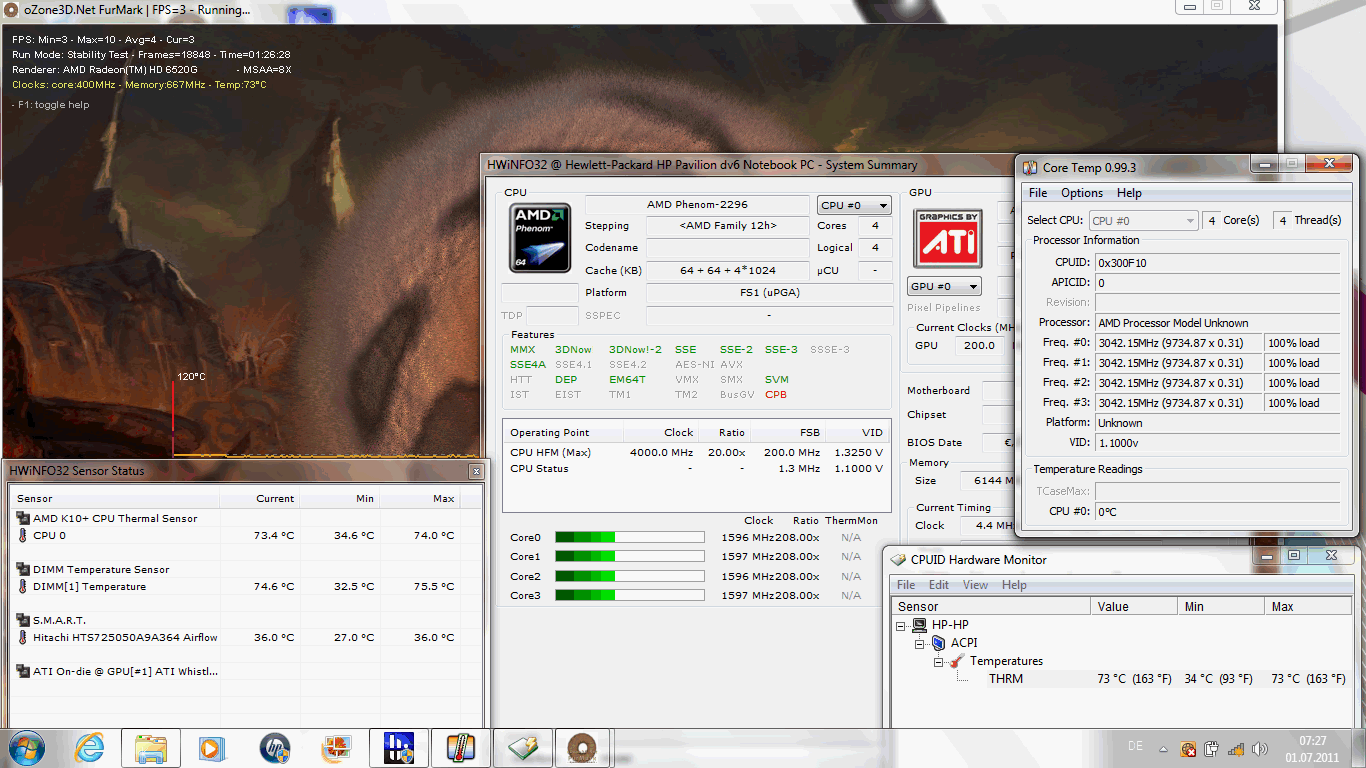Viewport: 1366px width, 768px height.
Task: Select the HP-HP computer icon
Action: coord(920,625)
